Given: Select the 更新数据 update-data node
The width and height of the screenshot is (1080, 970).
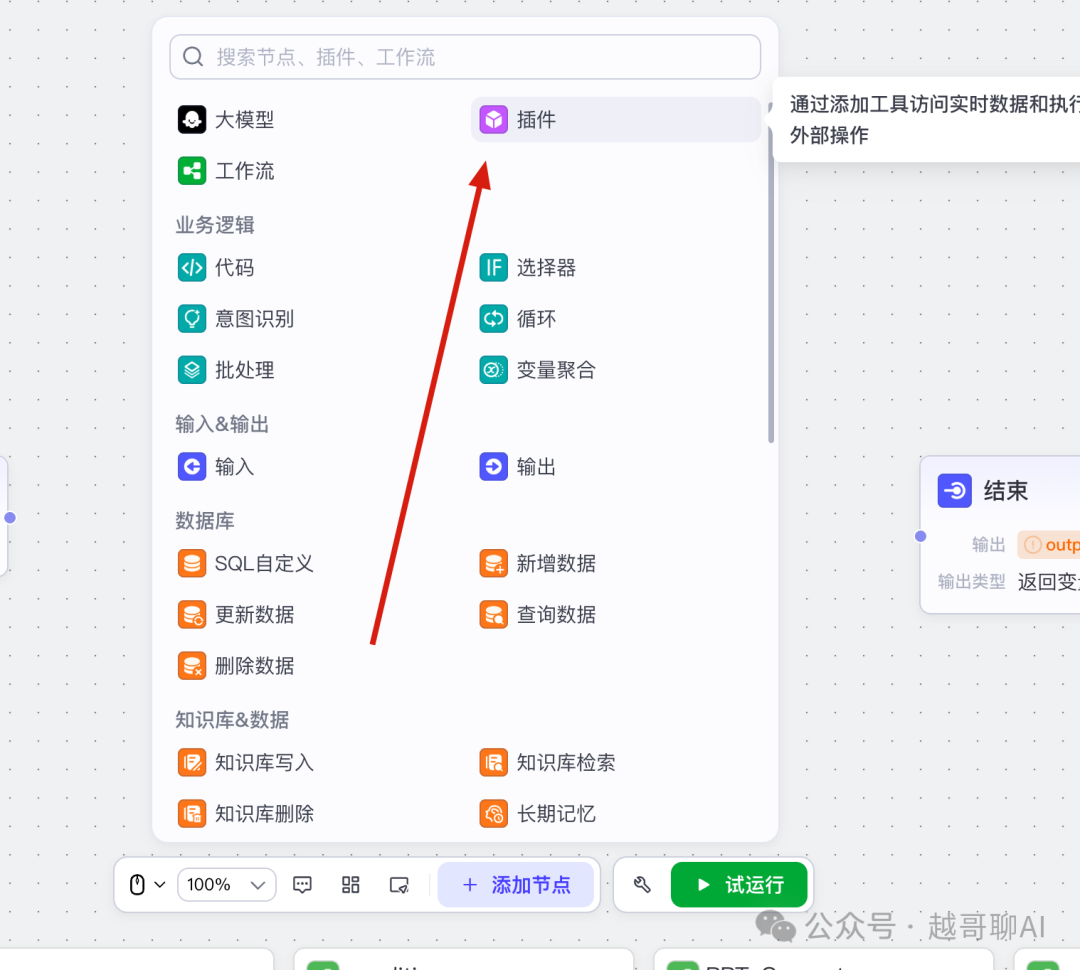Looking at the screenshot, I should (236, 614).
